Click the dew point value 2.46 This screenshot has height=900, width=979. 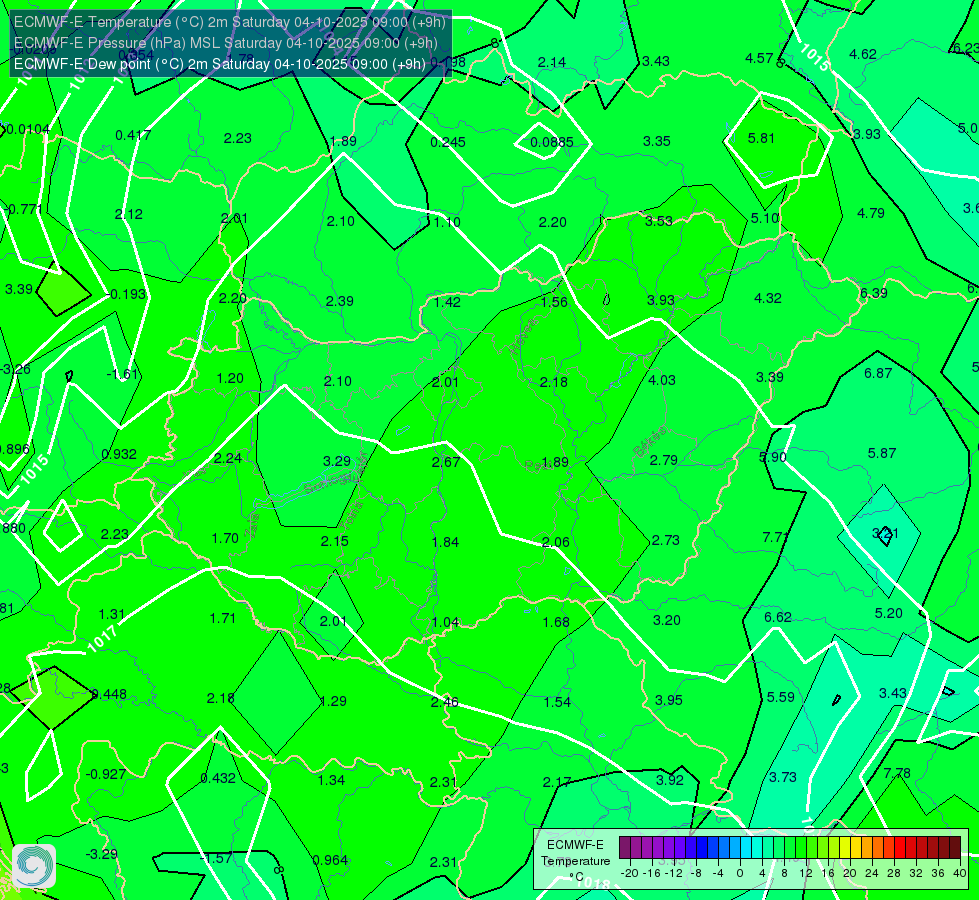445,703
